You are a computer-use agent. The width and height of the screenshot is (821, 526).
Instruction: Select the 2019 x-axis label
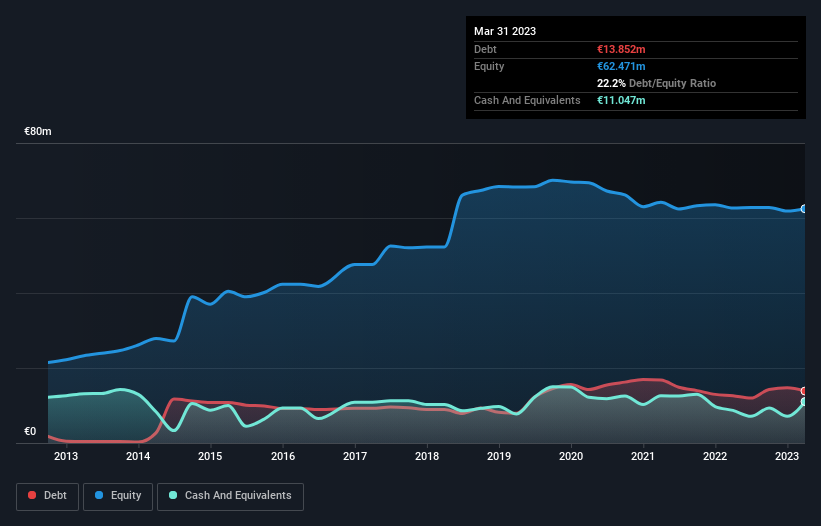tap(499, 456)
